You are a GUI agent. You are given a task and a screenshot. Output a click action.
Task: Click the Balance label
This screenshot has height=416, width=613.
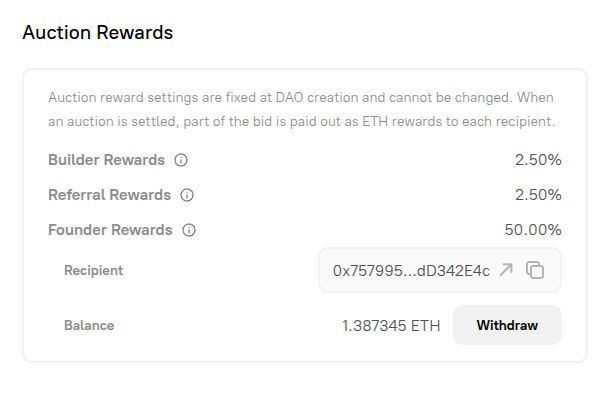89,325
